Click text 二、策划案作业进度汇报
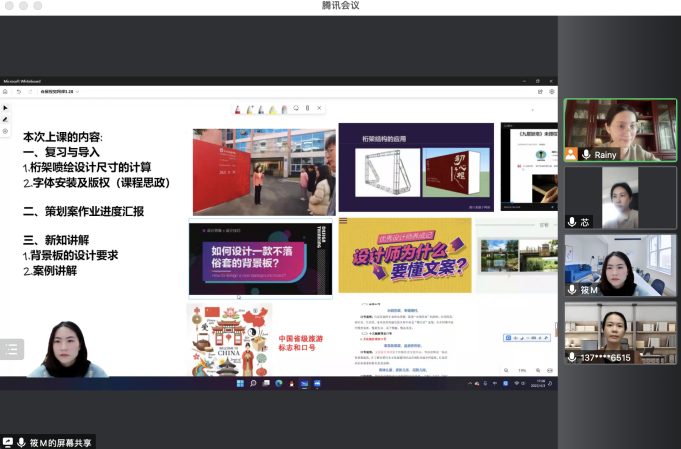 [x=83, y=211]
